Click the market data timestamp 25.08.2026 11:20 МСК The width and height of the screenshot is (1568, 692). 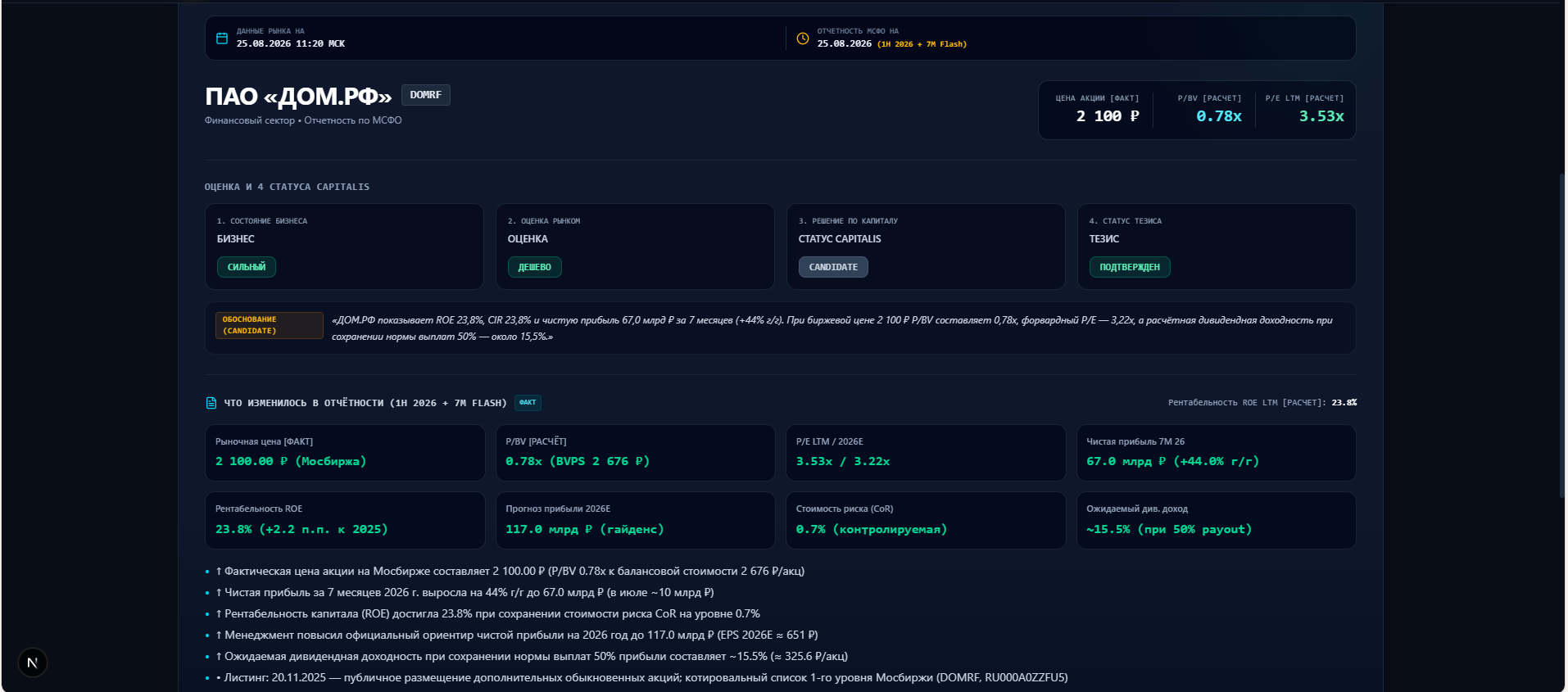(291, 44)
